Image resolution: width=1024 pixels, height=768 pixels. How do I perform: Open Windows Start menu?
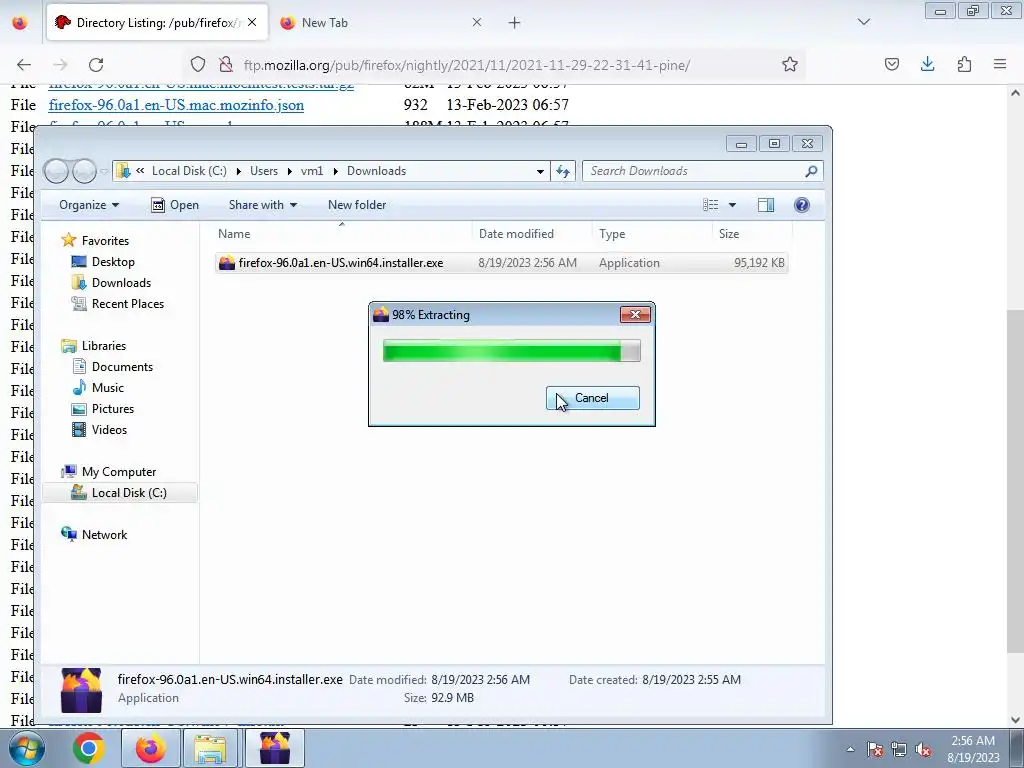click(26, 748)
